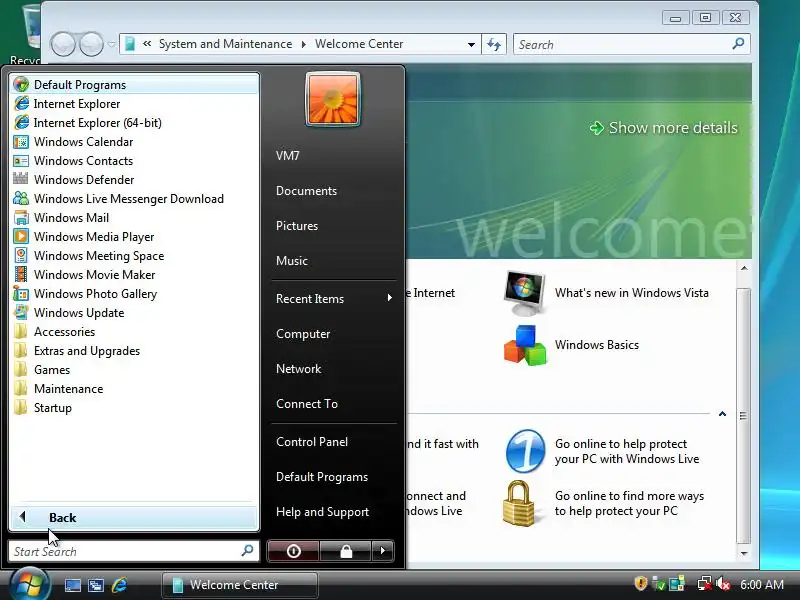
Task: Open Help and Support
Action: click(x=322, y=512)
